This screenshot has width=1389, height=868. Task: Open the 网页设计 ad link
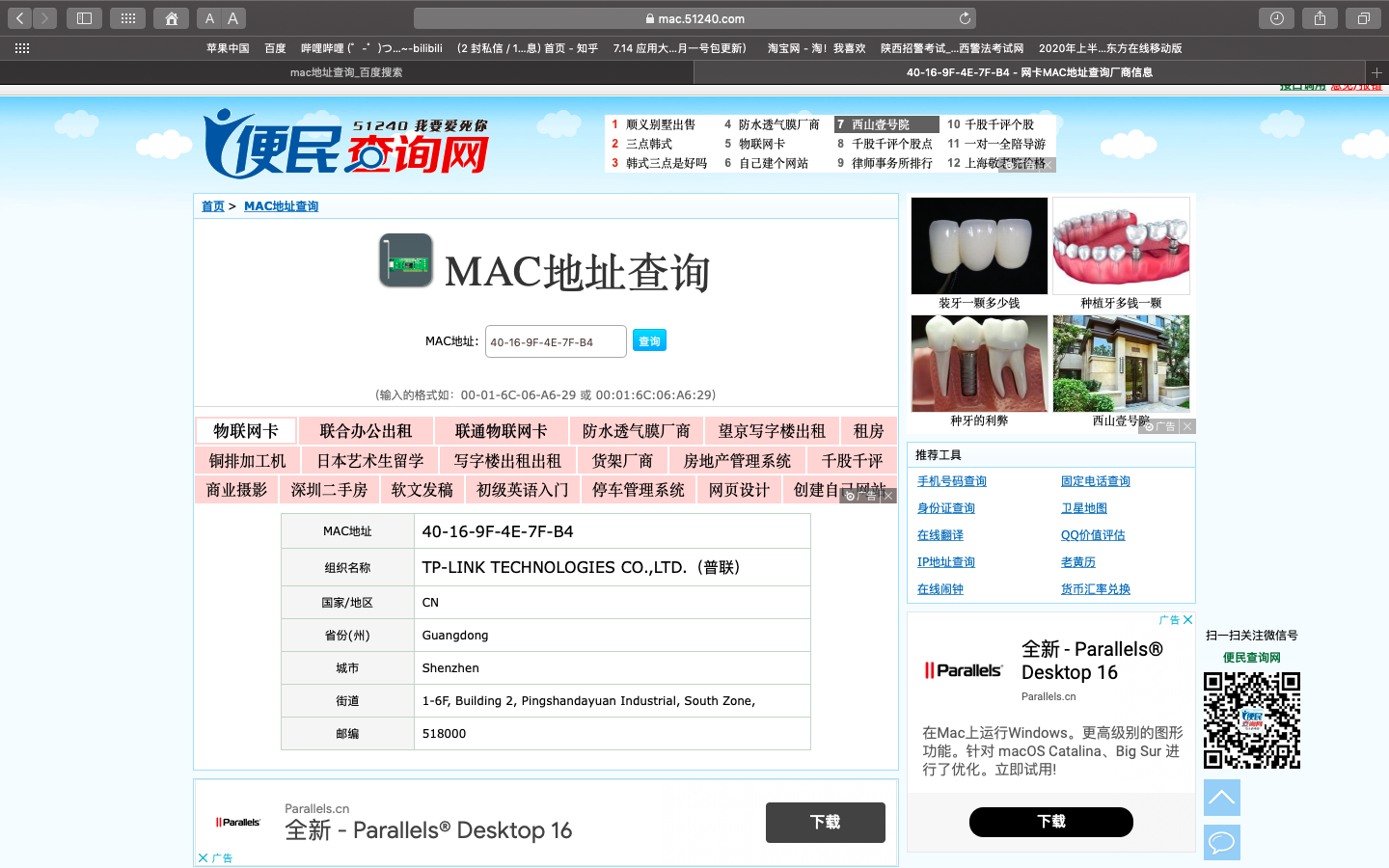(739, 490)
